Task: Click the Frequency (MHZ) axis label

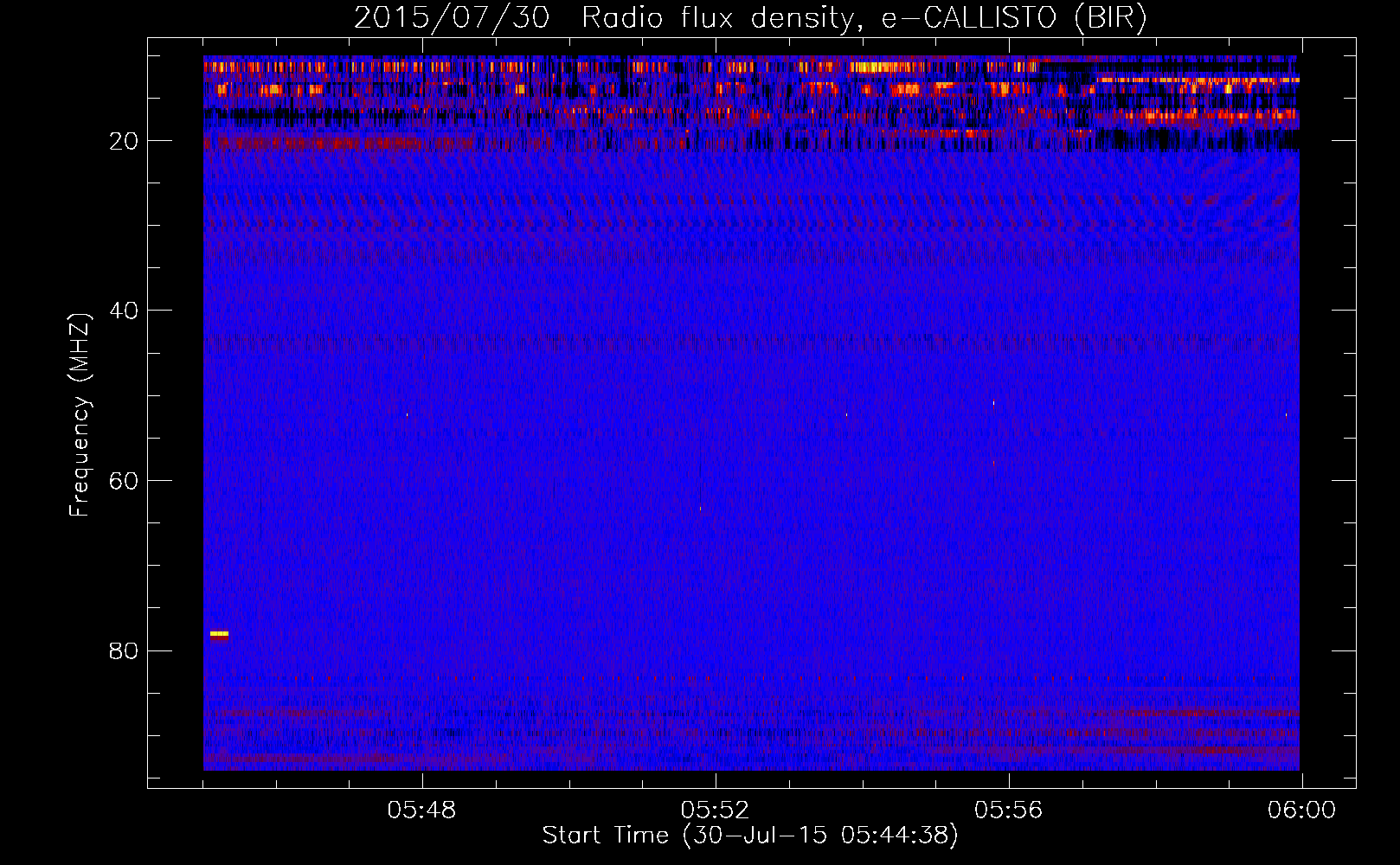Action: coord(80,415)
